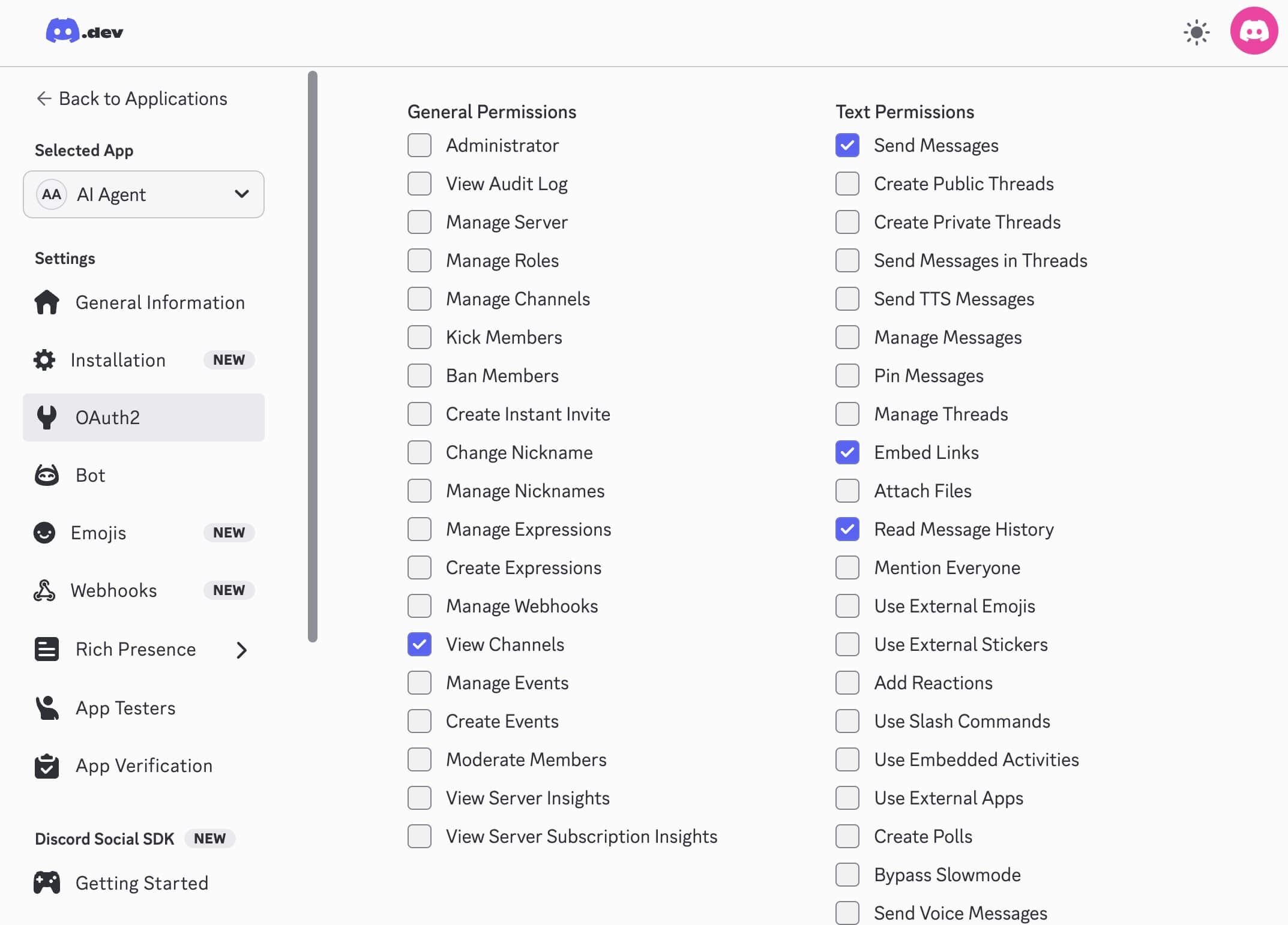Screen dimensions: 1288x925
Task: Check the Attach Files permission box
Action: click(x=847, y=491)
